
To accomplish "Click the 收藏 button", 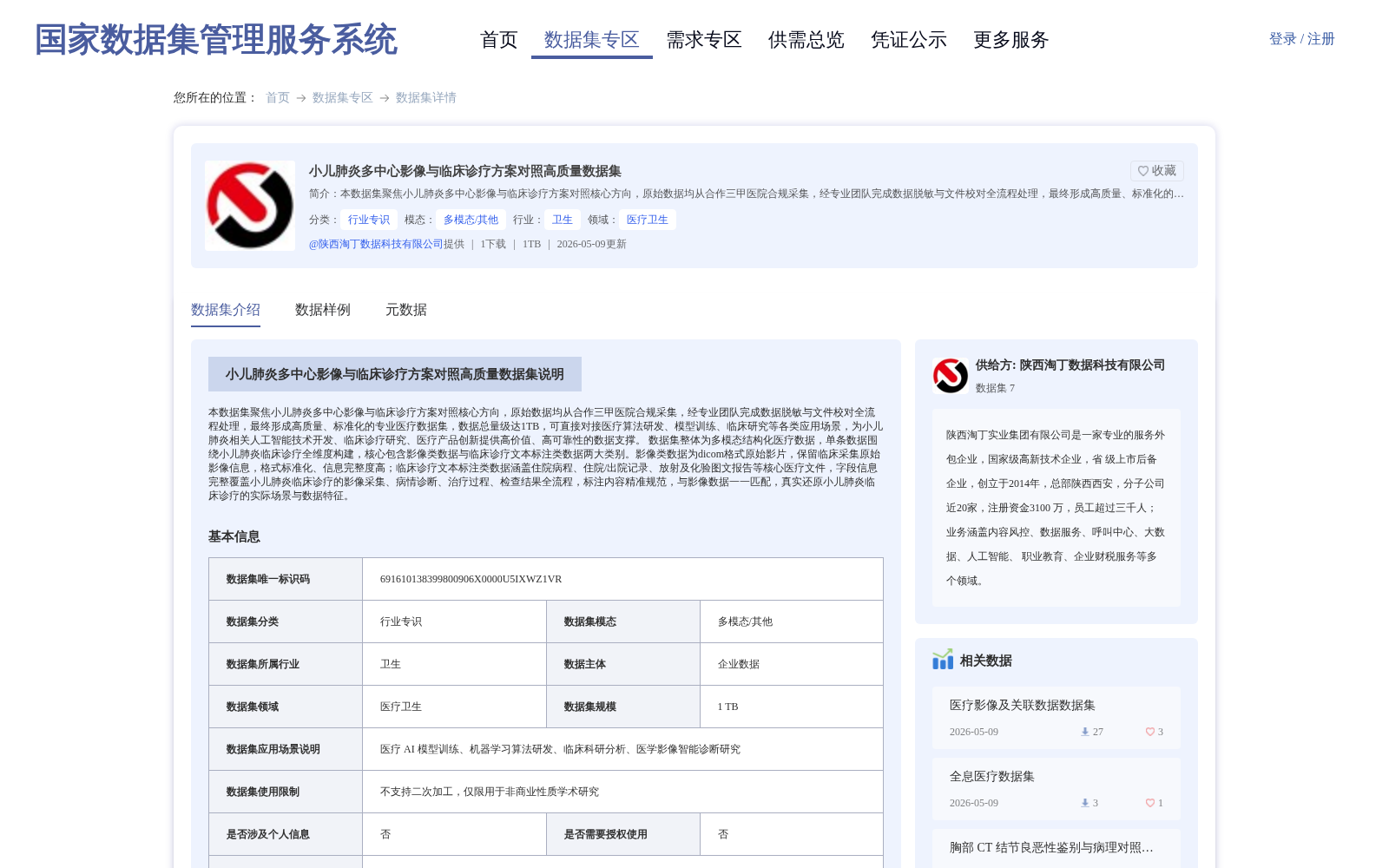I will coord(1157,171).
